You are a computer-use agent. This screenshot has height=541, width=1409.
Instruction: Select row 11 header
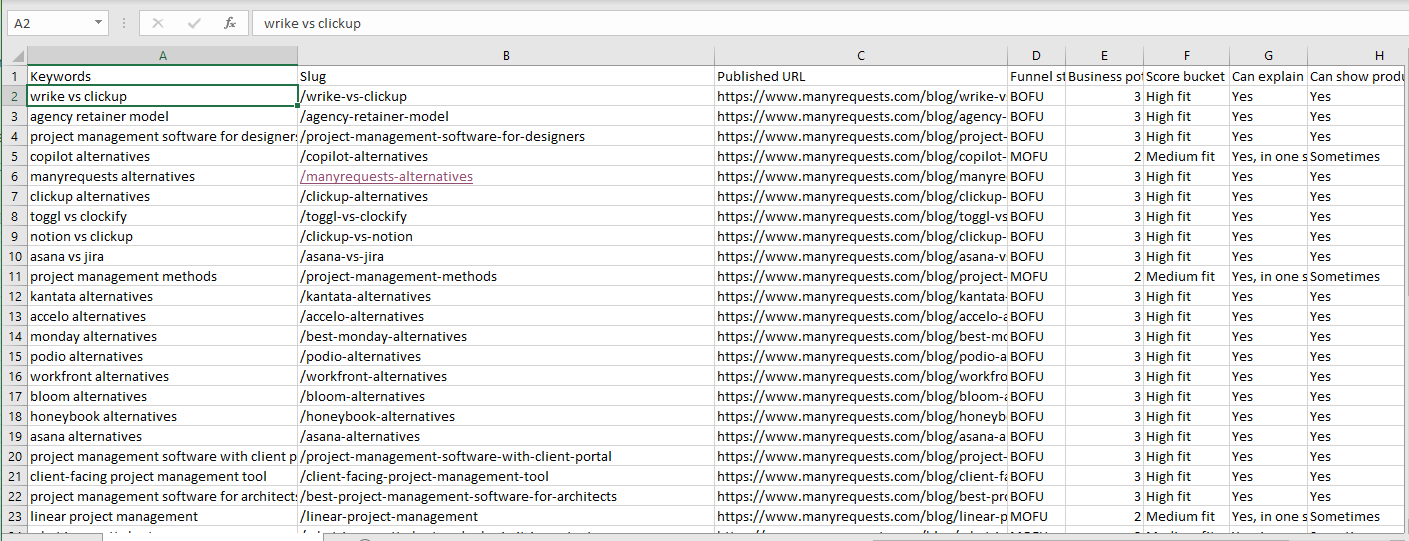(15, 276)
